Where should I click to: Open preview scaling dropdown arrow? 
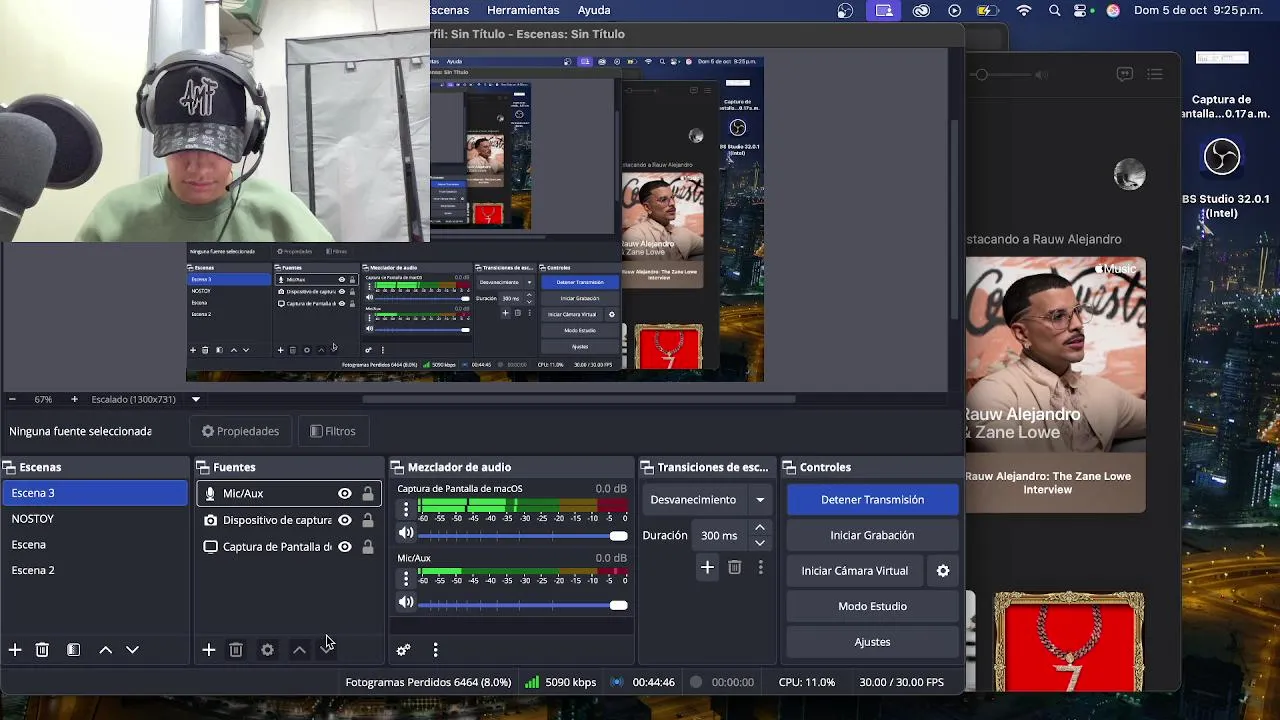click(x=196, y=399)
